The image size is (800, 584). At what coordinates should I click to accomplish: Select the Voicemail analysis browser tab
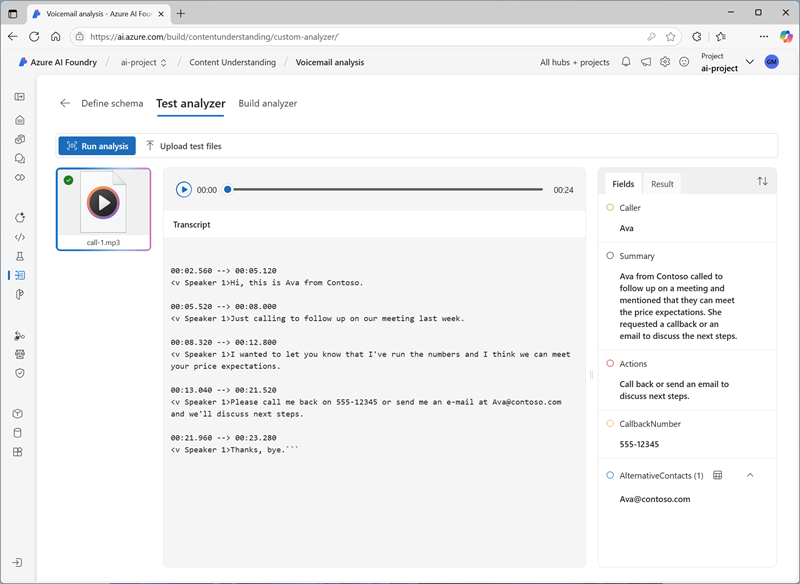tap(99, 14)
